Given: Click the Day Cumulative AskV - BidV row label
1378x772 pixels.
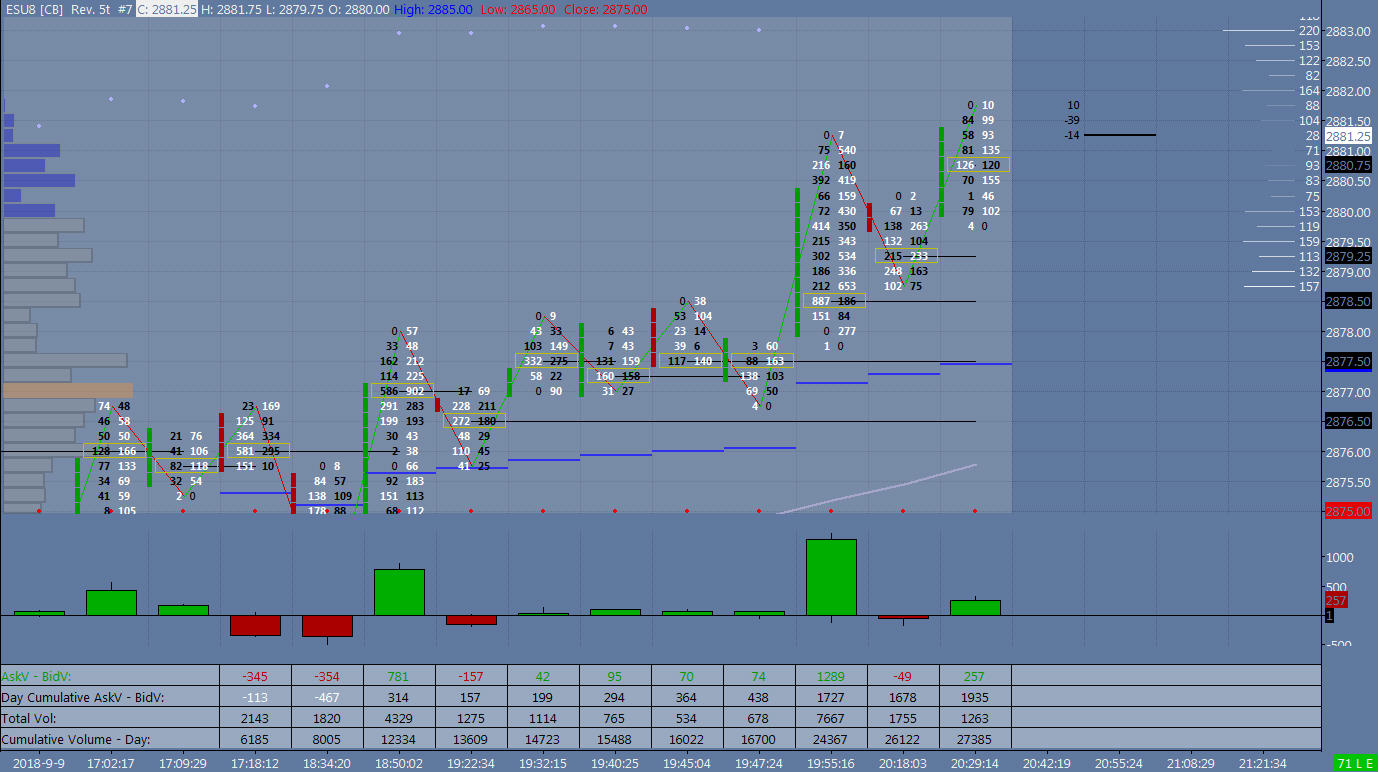Looking at the screenshot, I should tap(83, 697).
